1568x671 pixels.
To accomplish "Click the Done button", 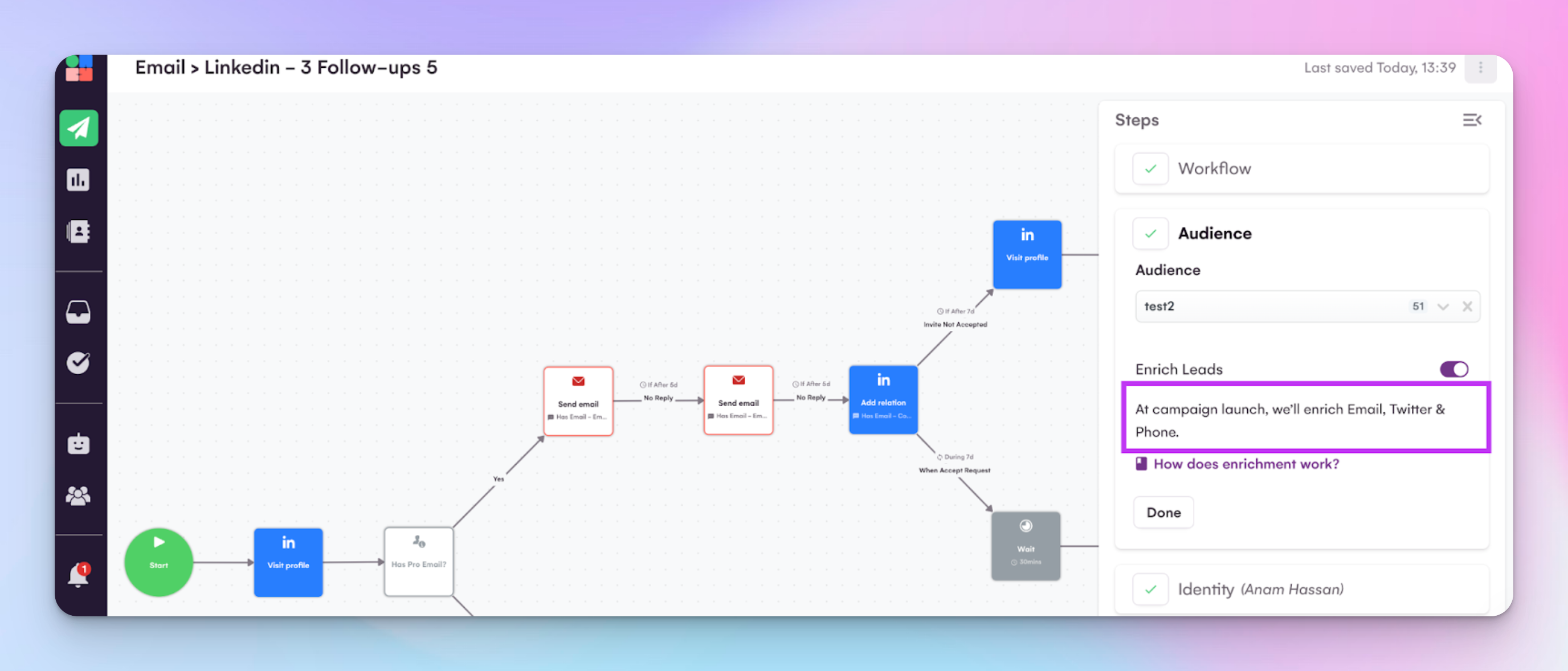I will (x=1163, y=512).
